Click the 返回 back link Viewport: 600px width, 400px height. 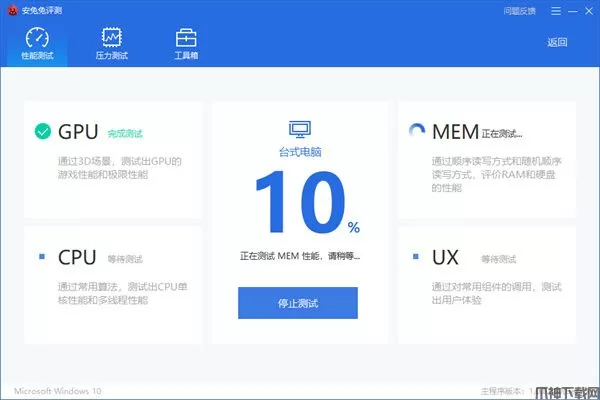pos(557,42)
